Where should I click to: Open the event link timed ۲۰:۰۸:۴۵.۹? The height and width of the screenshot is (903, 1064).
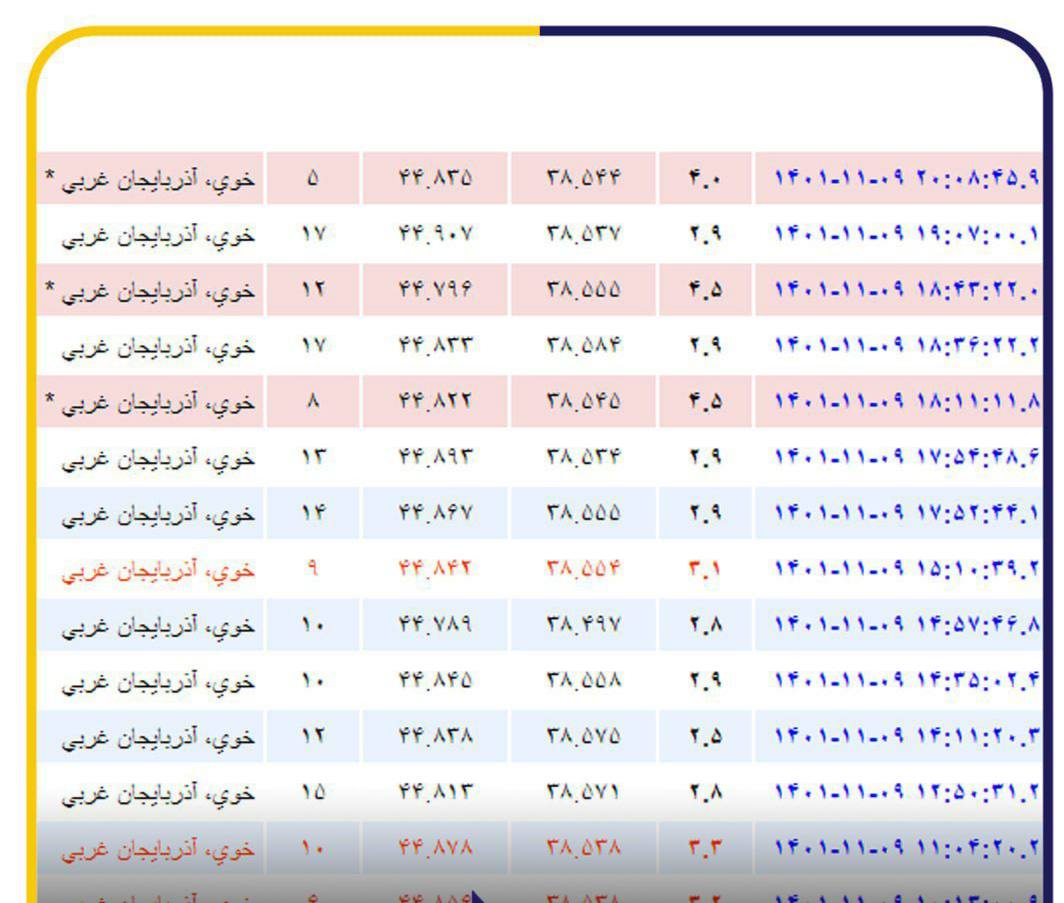coord(907,178)
